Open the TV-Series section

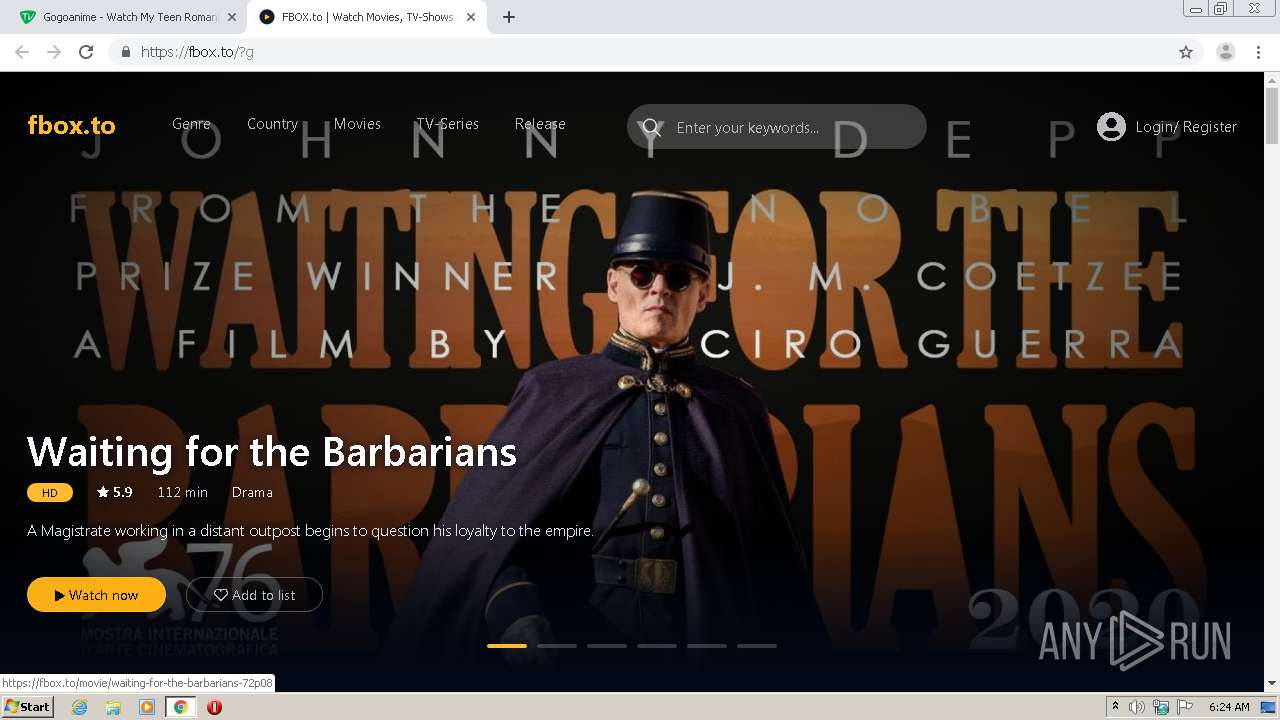[448, 124]
